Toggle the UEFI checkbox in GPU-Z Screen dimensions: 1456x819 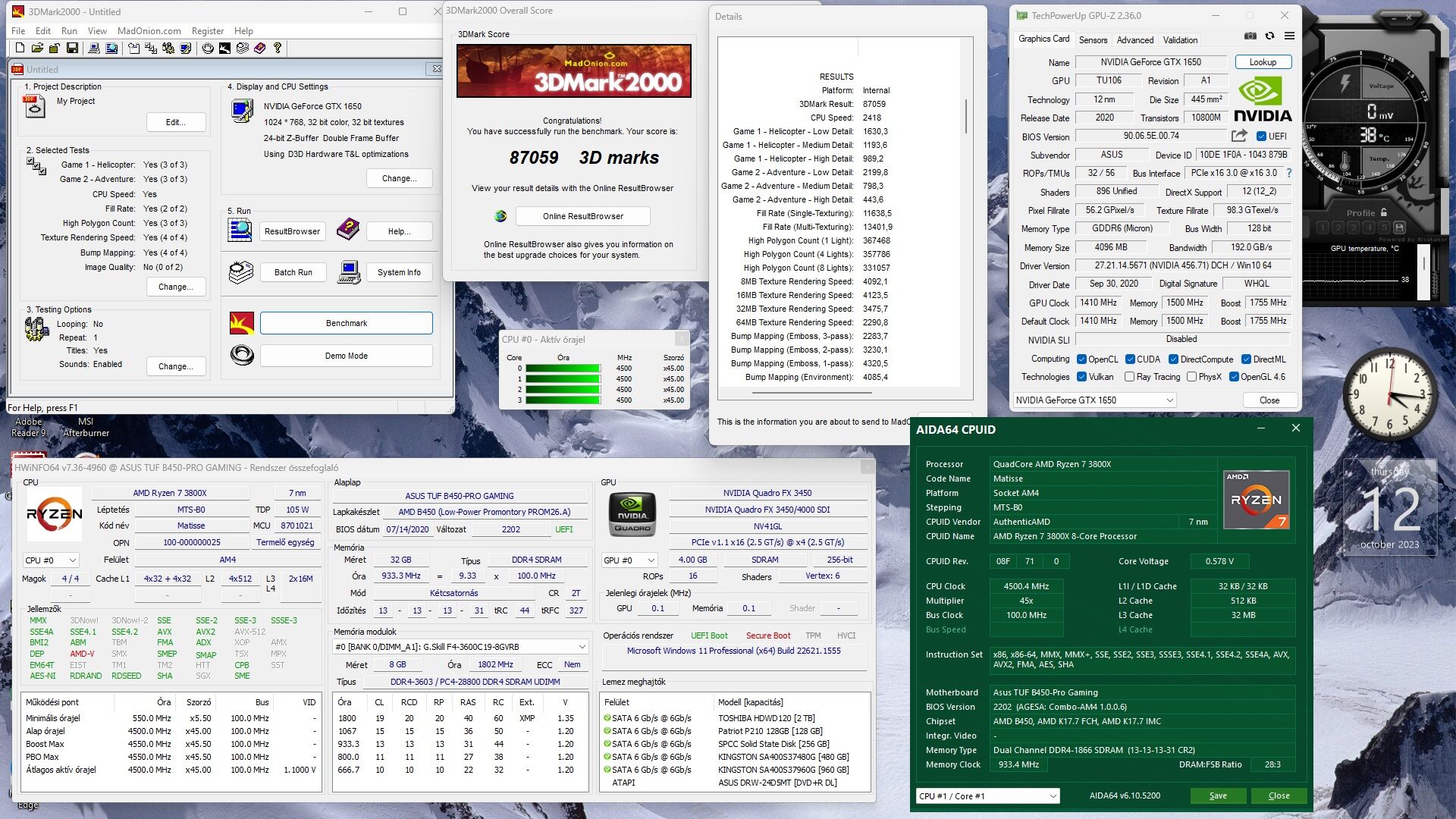(1261, 136)
